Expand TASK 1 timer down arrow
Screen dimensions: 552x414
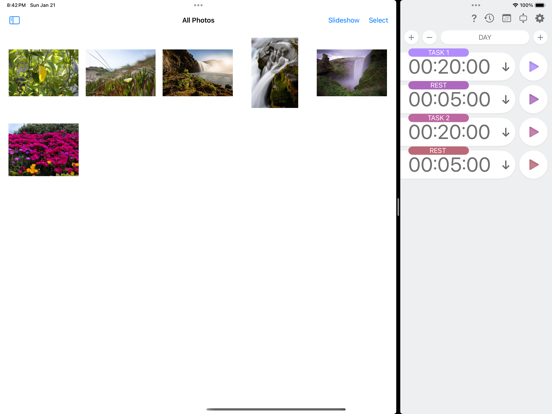(x=506, y=67)
